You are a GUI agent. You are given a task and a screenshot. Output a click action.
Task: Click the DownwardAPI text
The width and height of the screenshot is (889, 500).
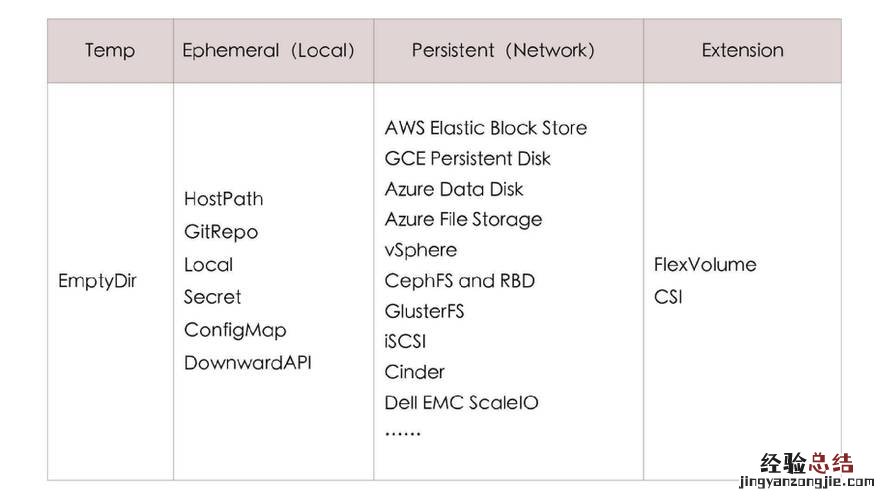click(248, 363)
